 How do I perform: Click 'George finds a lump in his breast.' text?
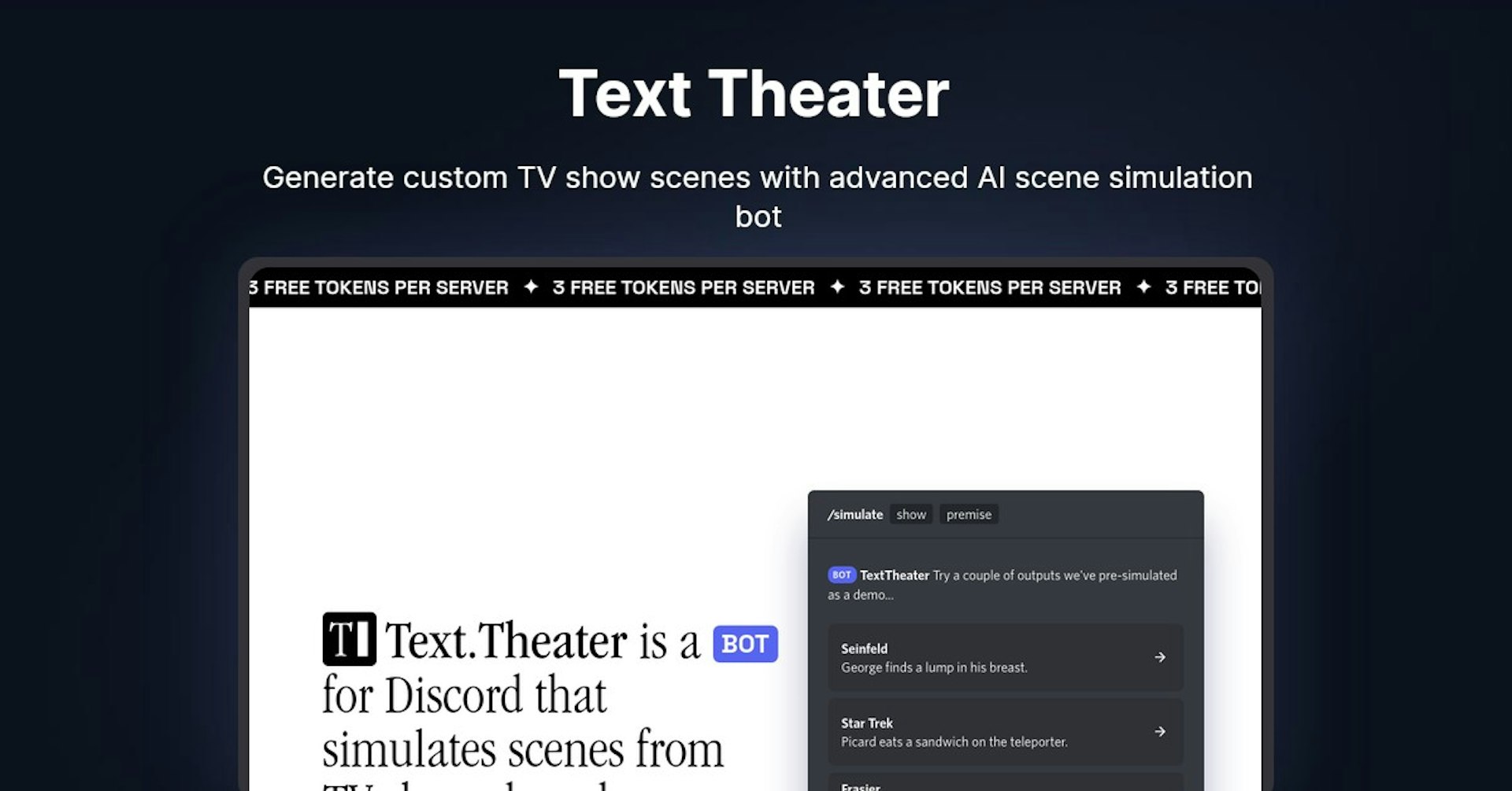click(x=934, y=667)
